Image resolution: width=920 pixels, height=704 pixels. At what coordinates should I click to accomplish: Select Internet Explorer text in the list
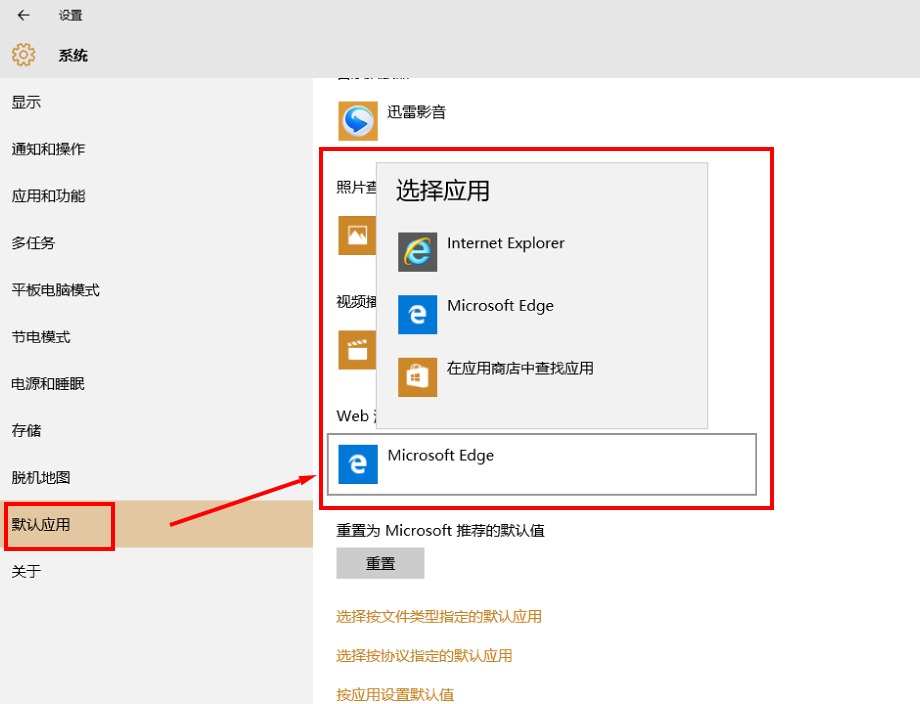(506, 243)
